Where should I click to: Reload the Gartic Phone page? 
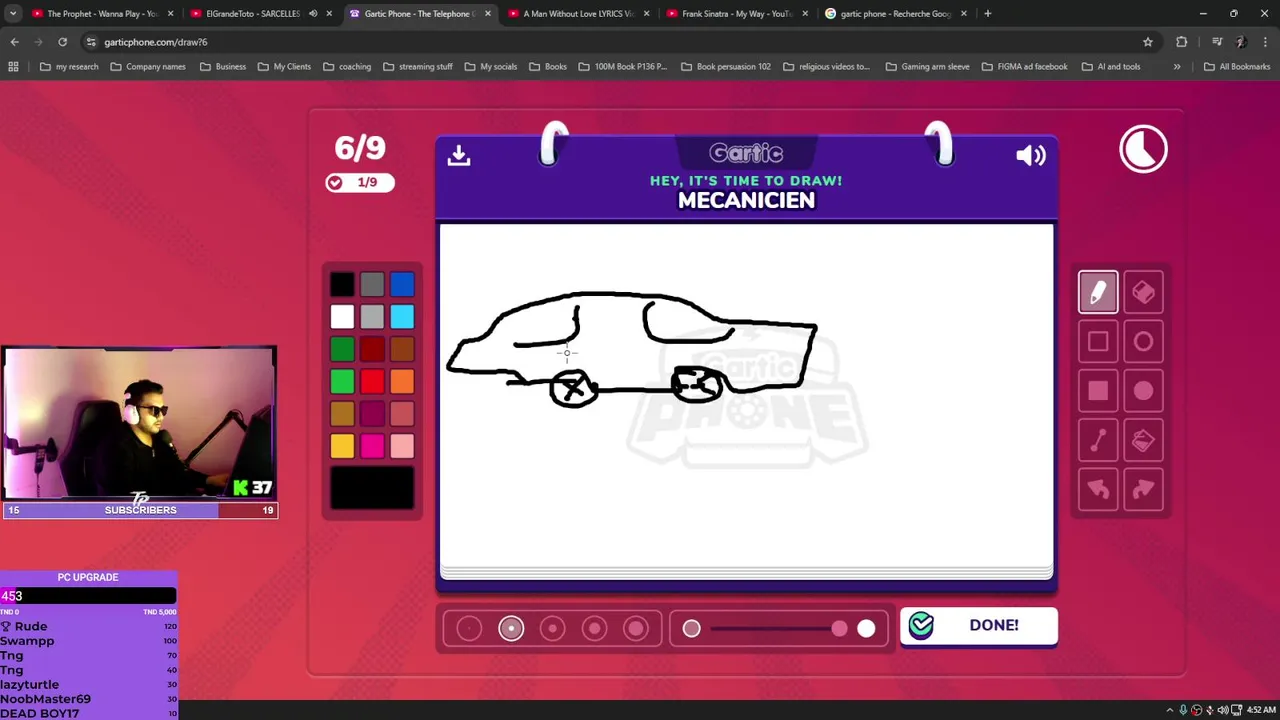pyautogui.click(x=62, y=42)
